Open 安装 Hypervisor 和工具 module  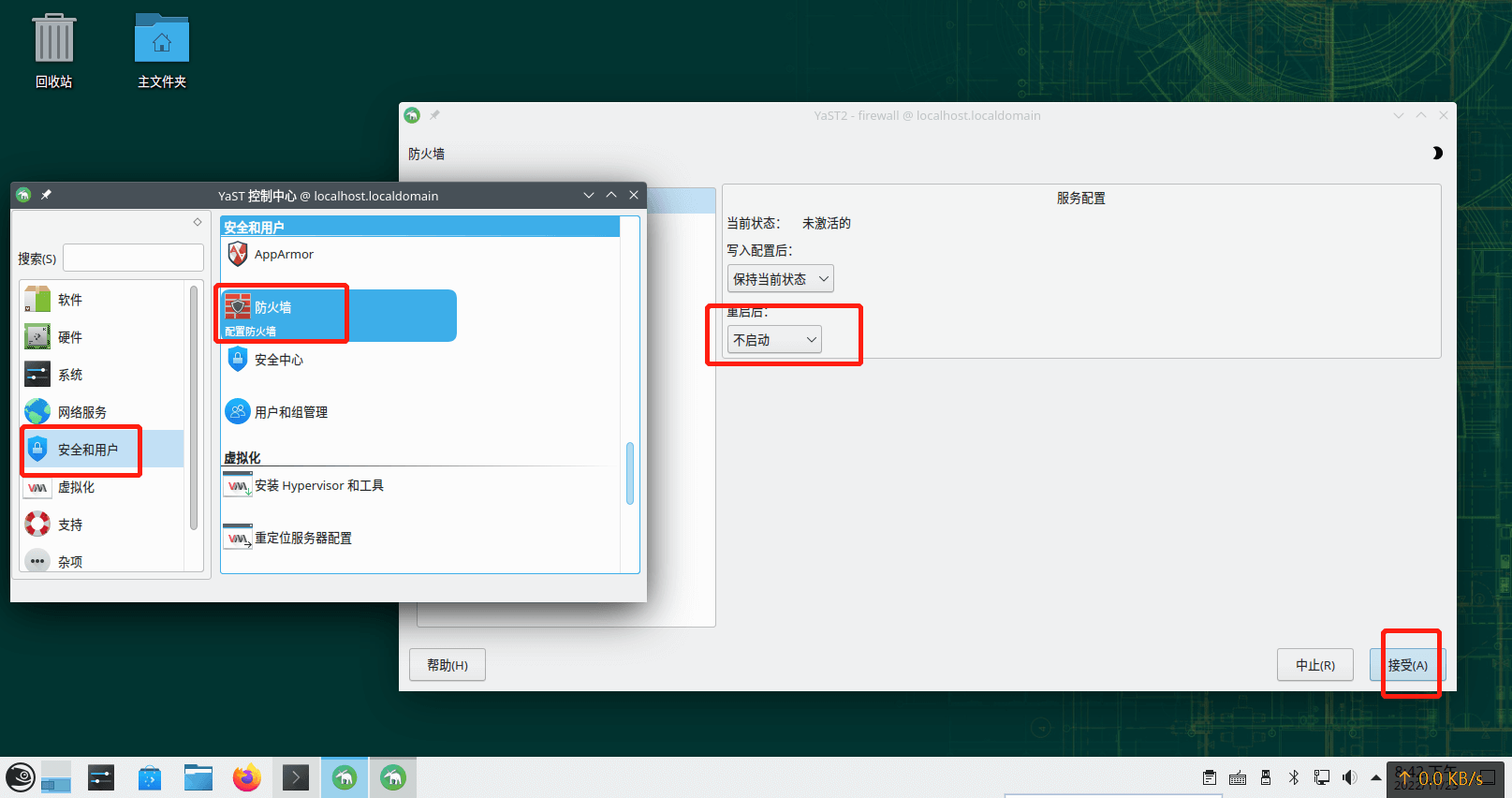coord(318,485)
